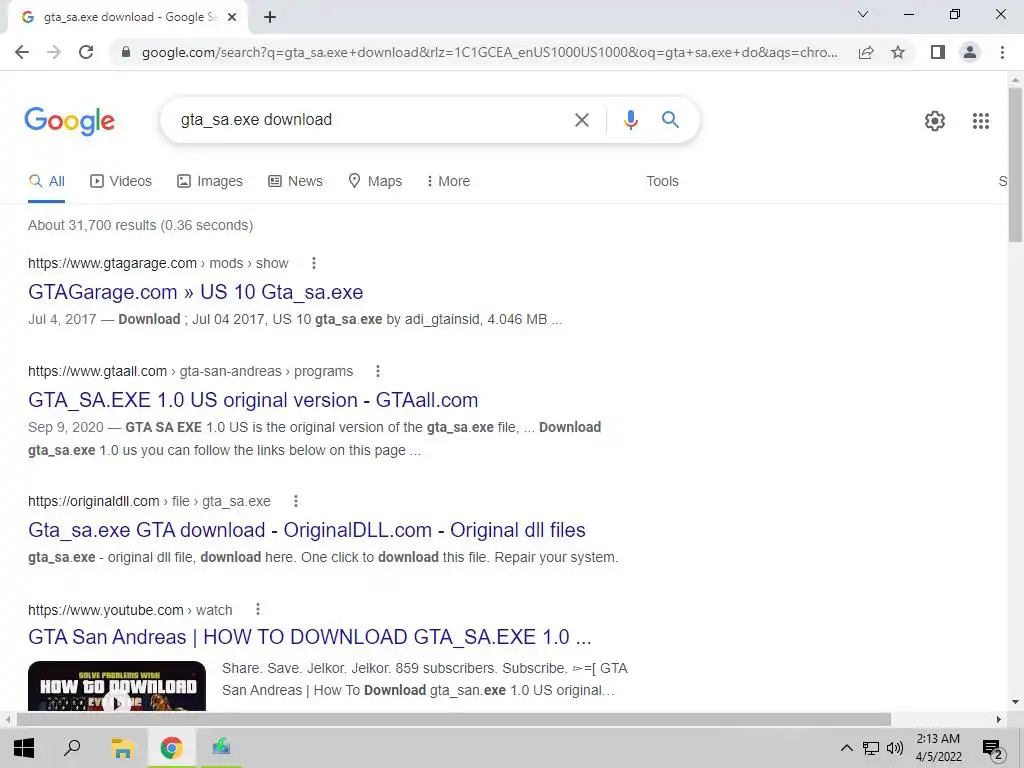Open the search Tools options
This screenshot has height=768, width=1024.
click(x=662, y=182)
